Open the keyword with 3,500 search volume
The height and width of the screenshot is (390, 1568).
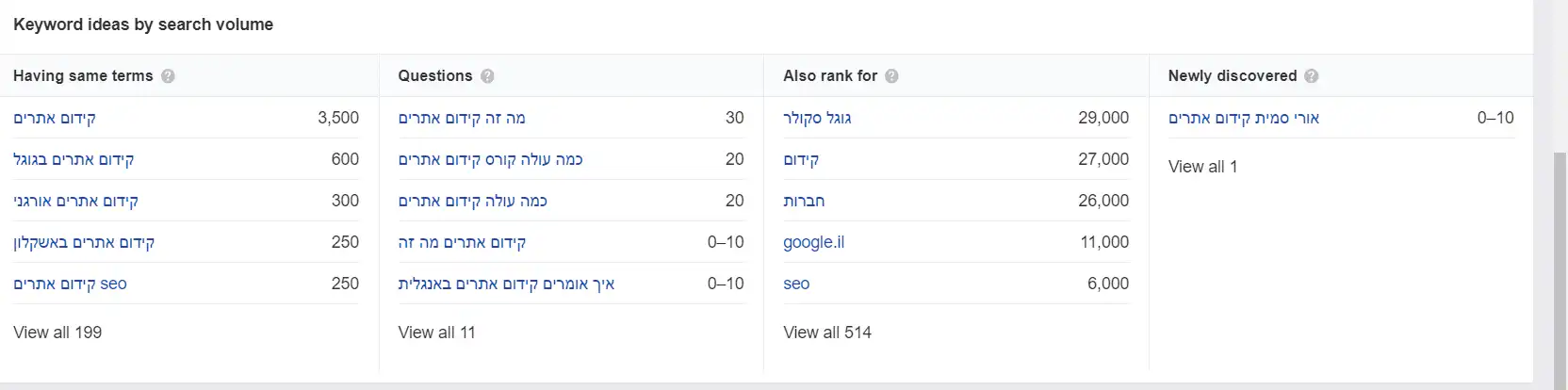(55, 118)
